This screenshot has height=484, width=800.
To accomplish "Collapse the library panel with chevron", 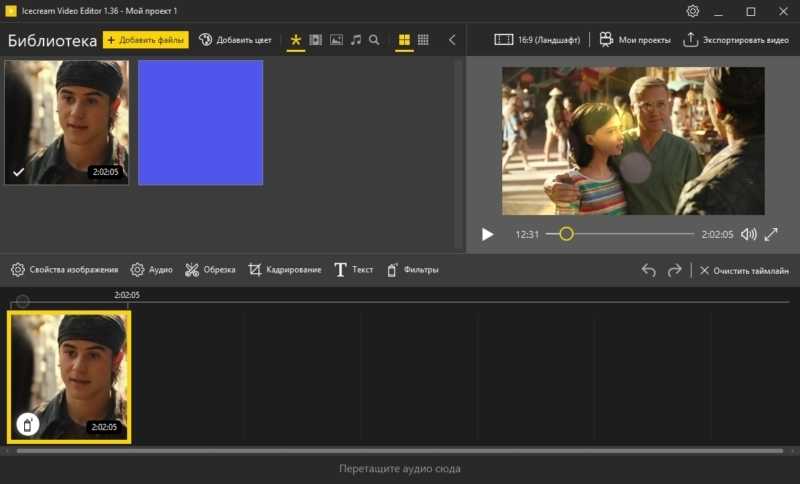I will pyautogui.click(x=452, y=40).
